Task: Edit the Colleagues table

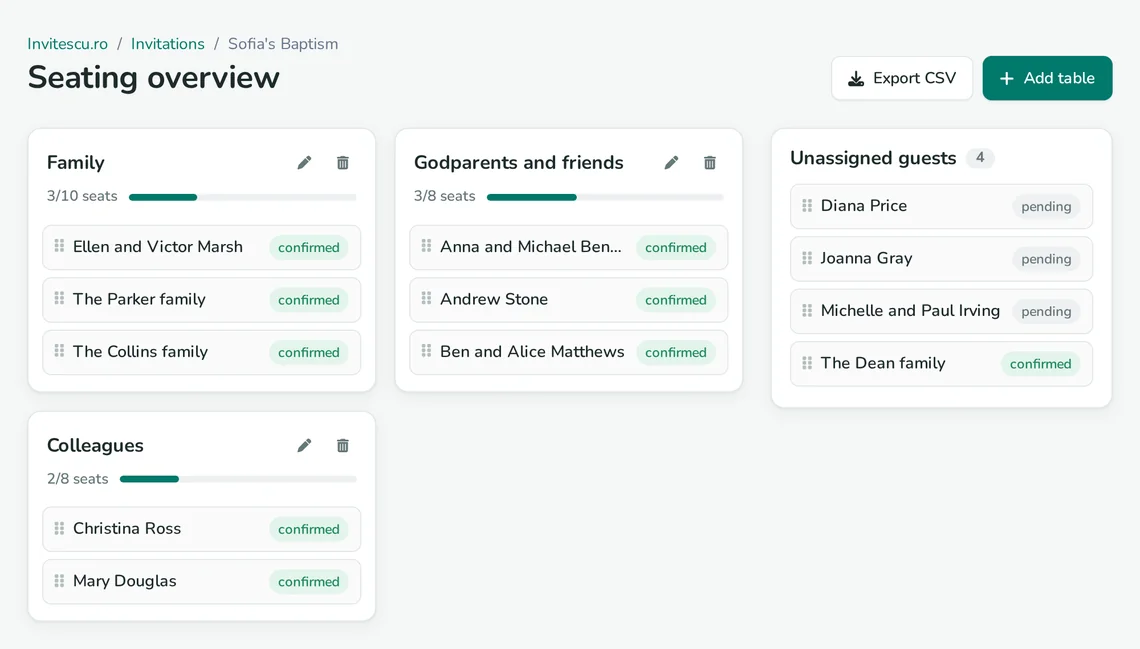Action: pyautogui.click(x=304, y=446)
